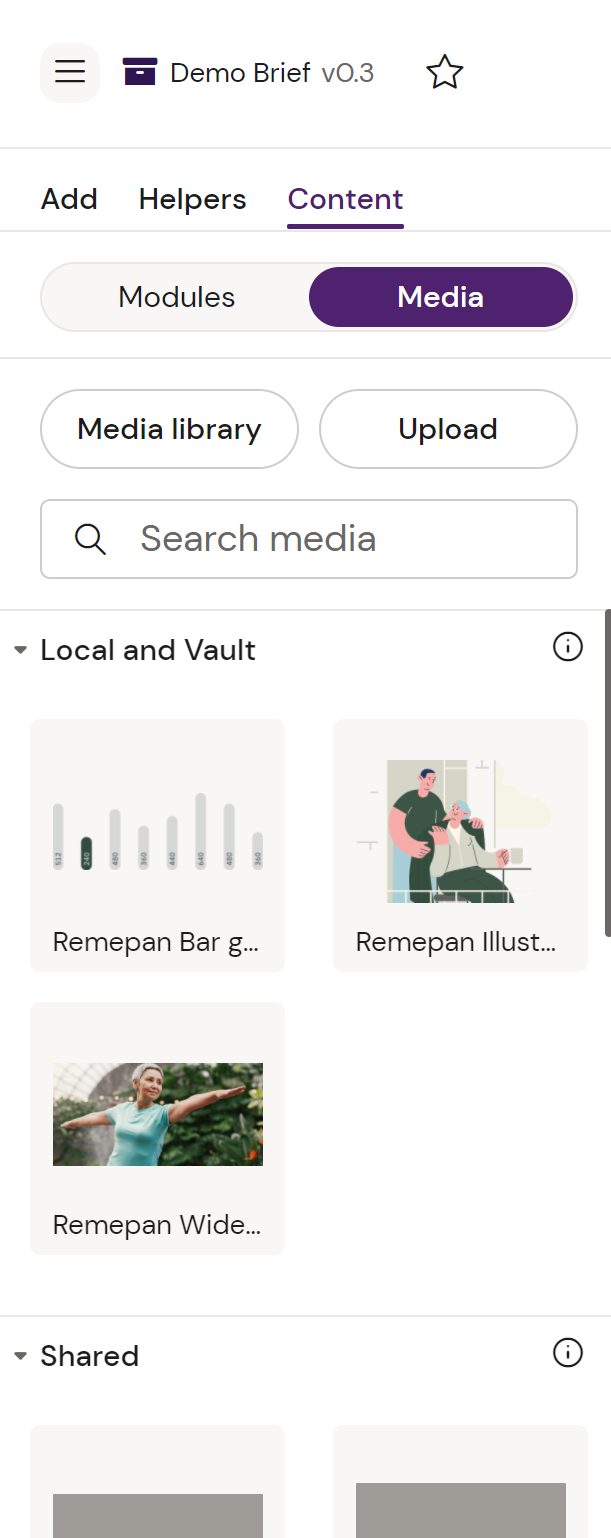
Task: Select the Content tab
Action: click(x=345, y=199)
